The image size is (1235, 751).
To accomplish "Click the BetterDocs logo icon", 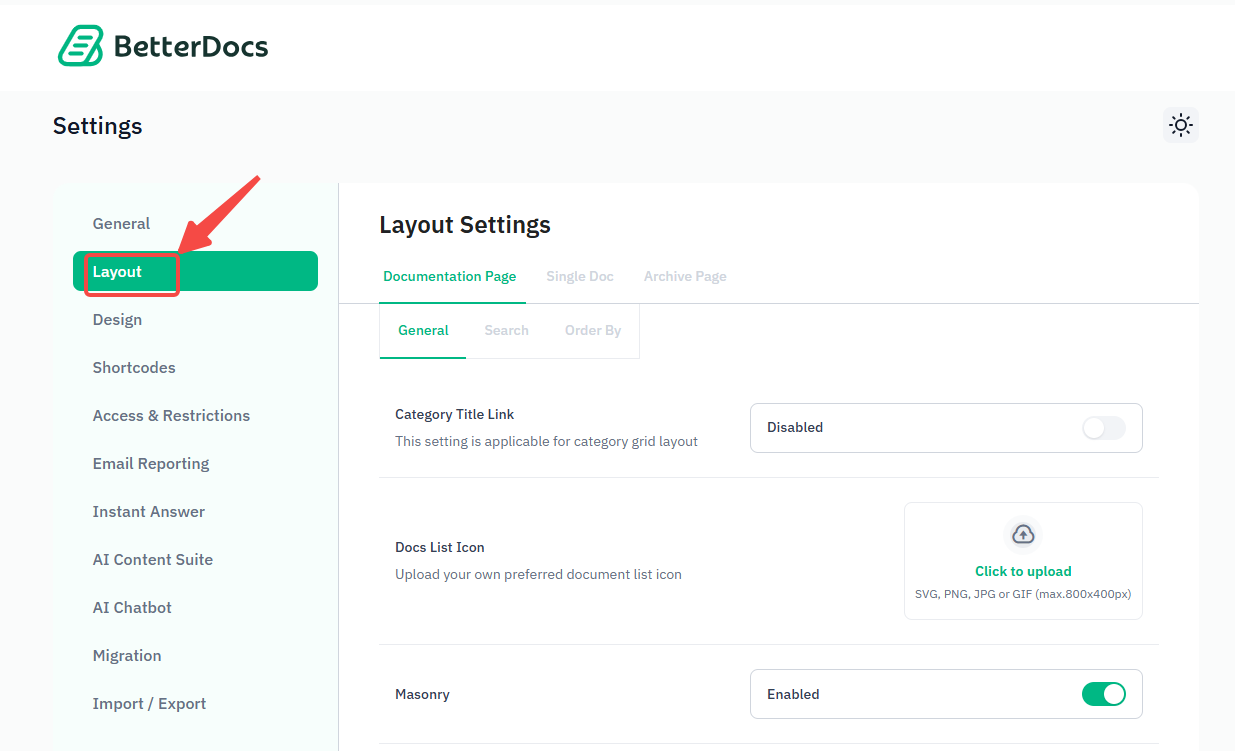I will coord(81,45).
